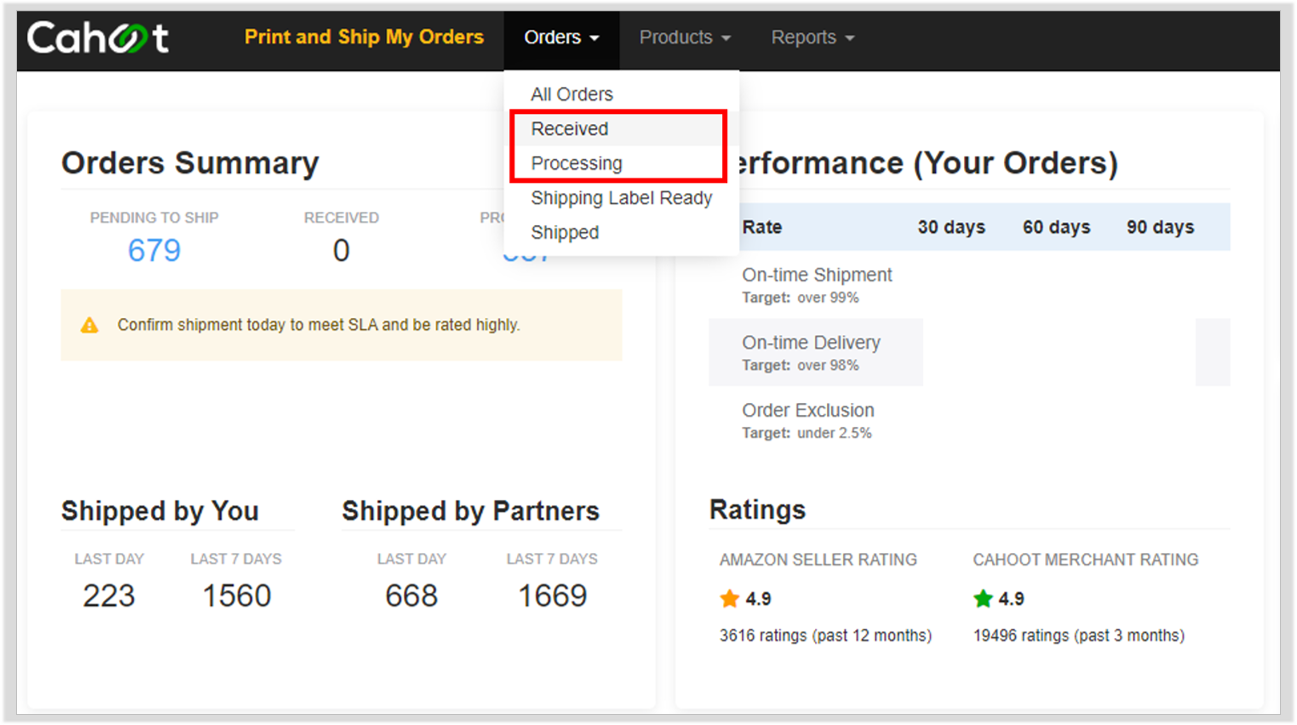Click Shipped by Partners last day 668
The image size is (1297, 725).
point(411,596)
